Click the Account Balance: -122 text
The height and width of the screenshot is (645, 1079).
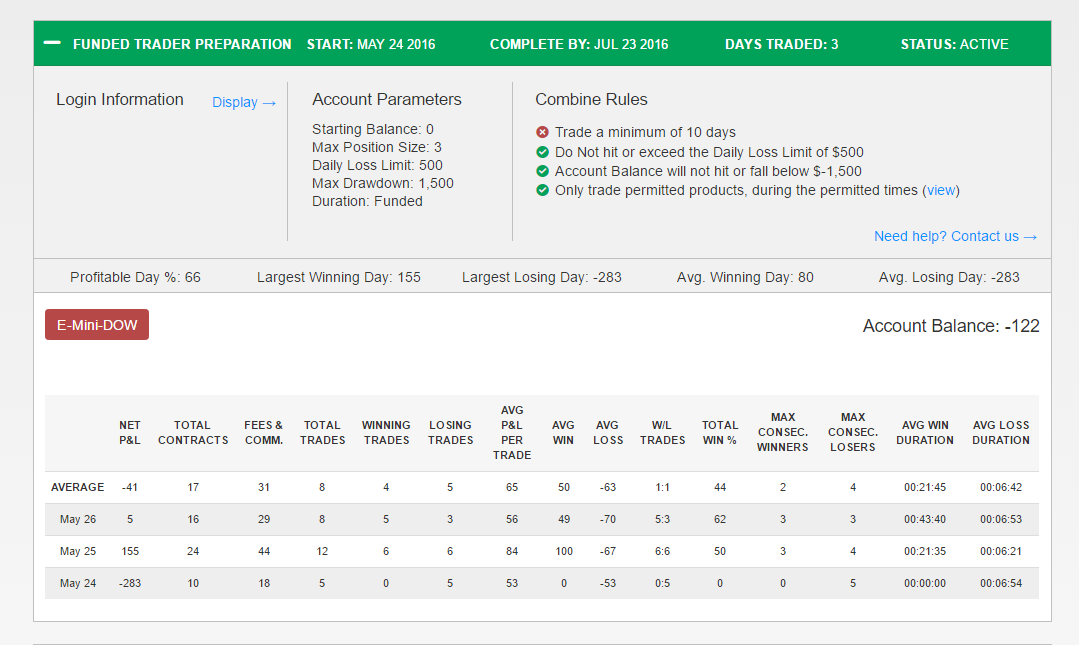click(x=951, y=326)
